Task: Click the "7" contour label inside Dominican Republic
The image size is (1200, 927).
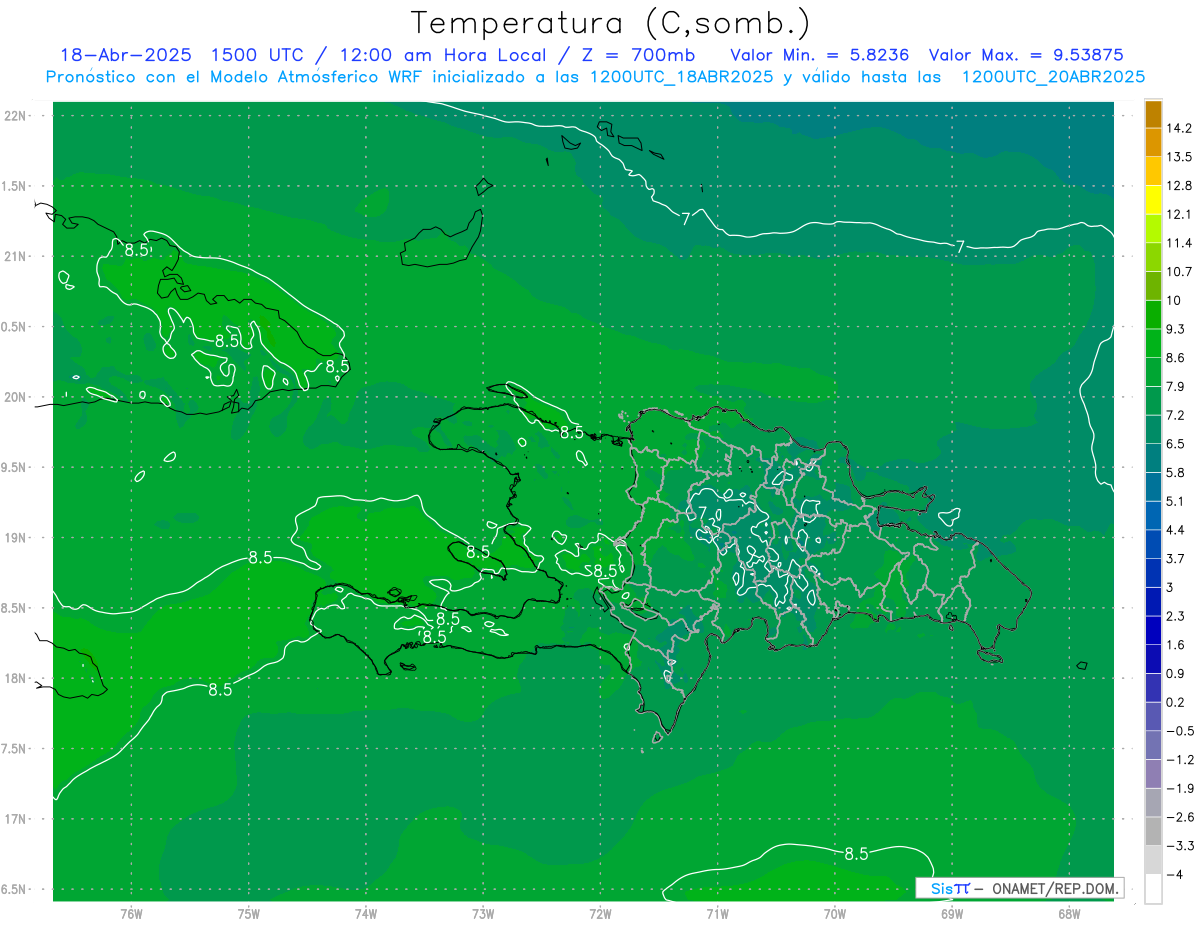Action: 703,514
